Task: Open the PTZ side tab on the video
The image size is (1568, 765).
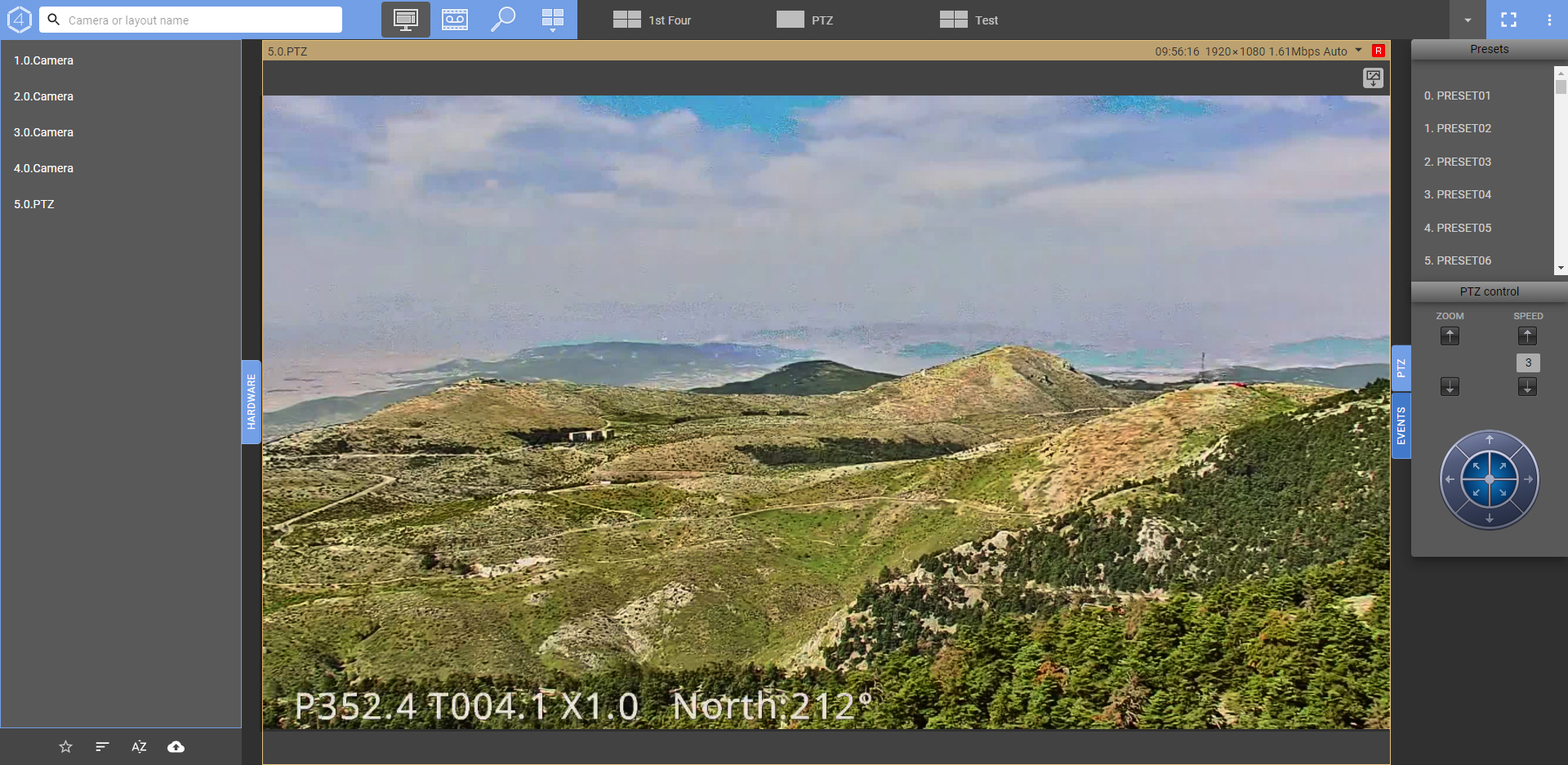Action: tap(1401, 368)
